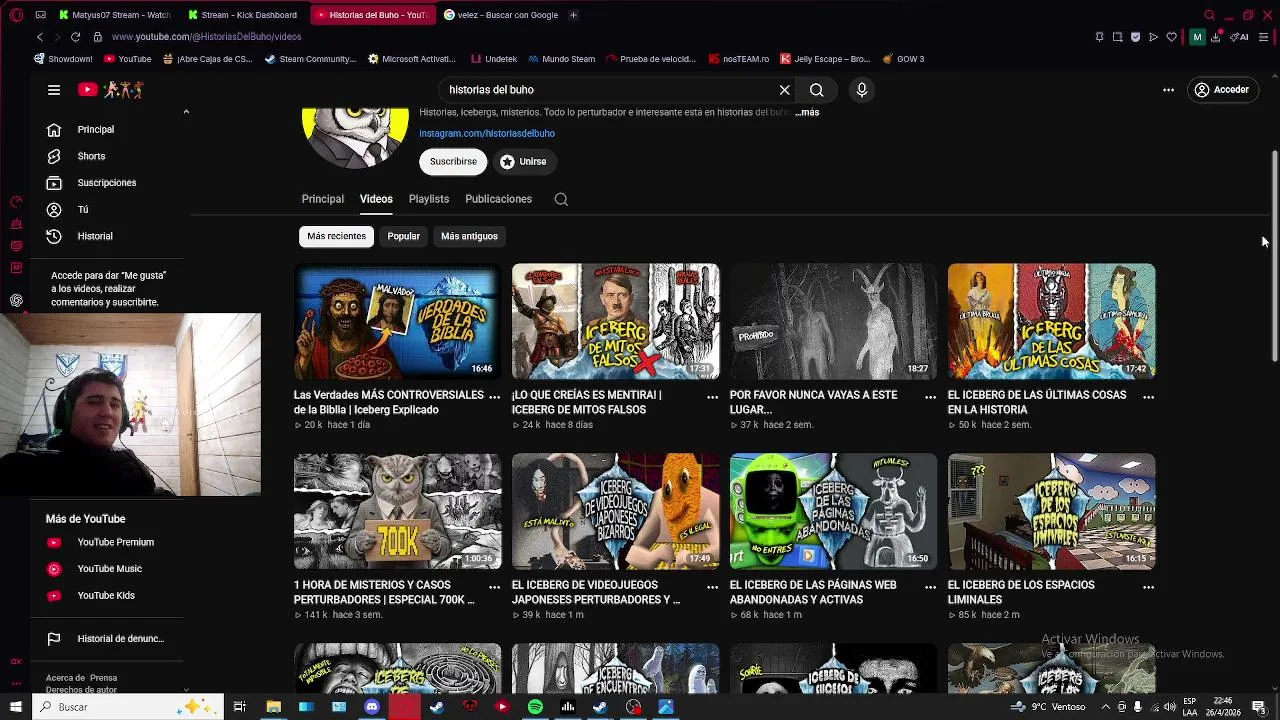Switch to the Publicaciones channel tab
1280x720 pixels.
tap(498, 199)
